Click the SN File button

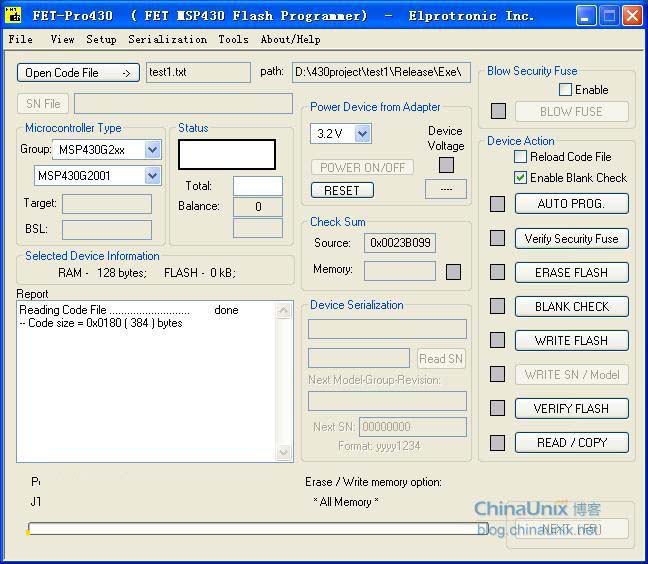[x=43, y=103]
